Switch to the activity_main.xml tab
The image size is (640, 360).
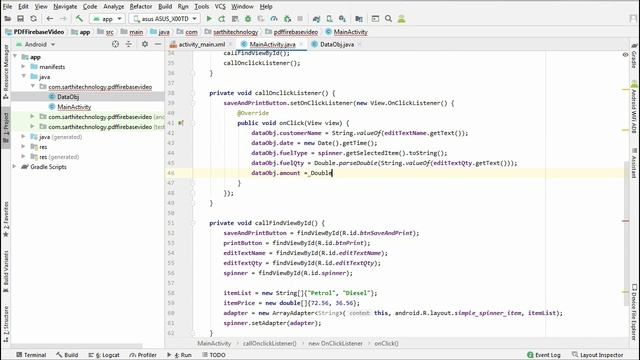tap(202, 44)
